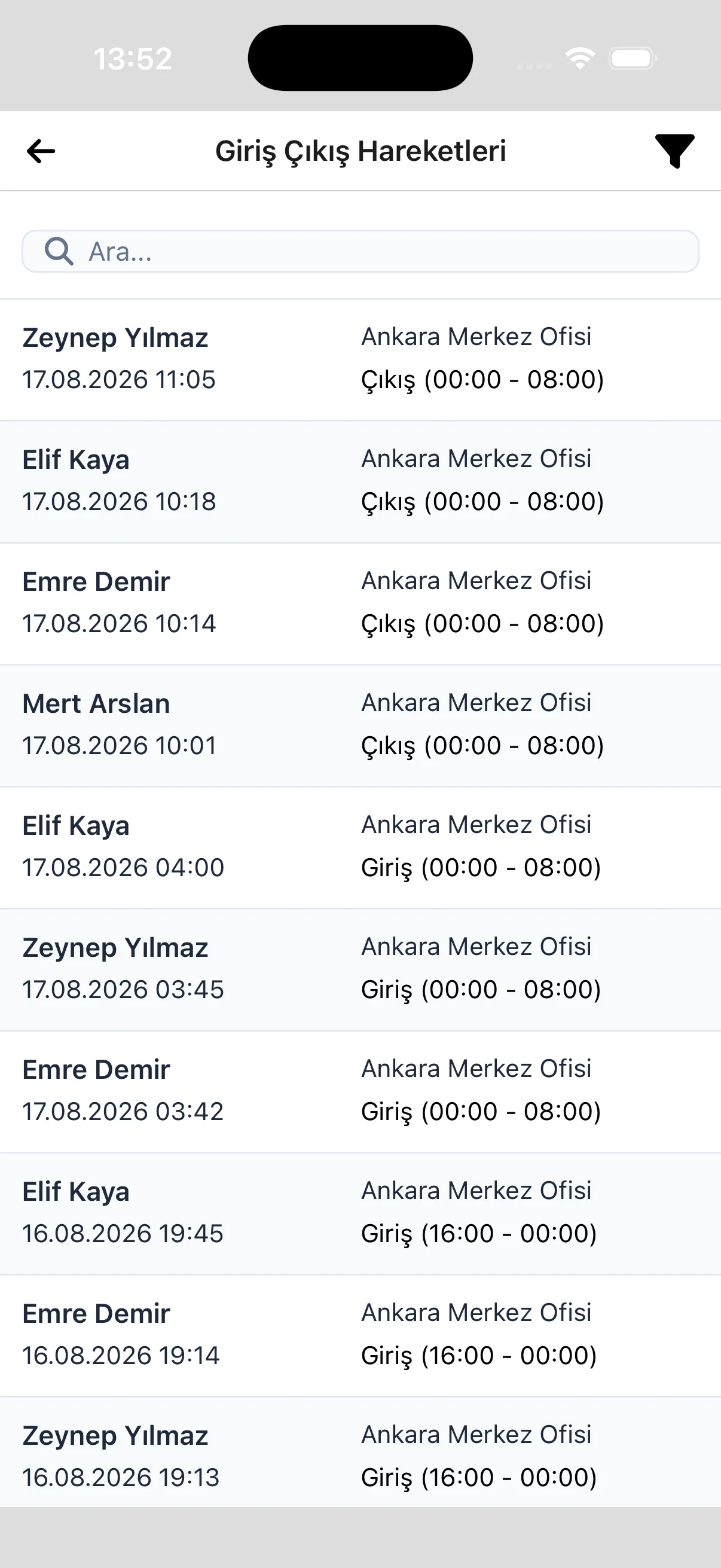Click the Giriş Çıkış Hareketleri title
Screen dimensions: 721x1568
[361, 151]
